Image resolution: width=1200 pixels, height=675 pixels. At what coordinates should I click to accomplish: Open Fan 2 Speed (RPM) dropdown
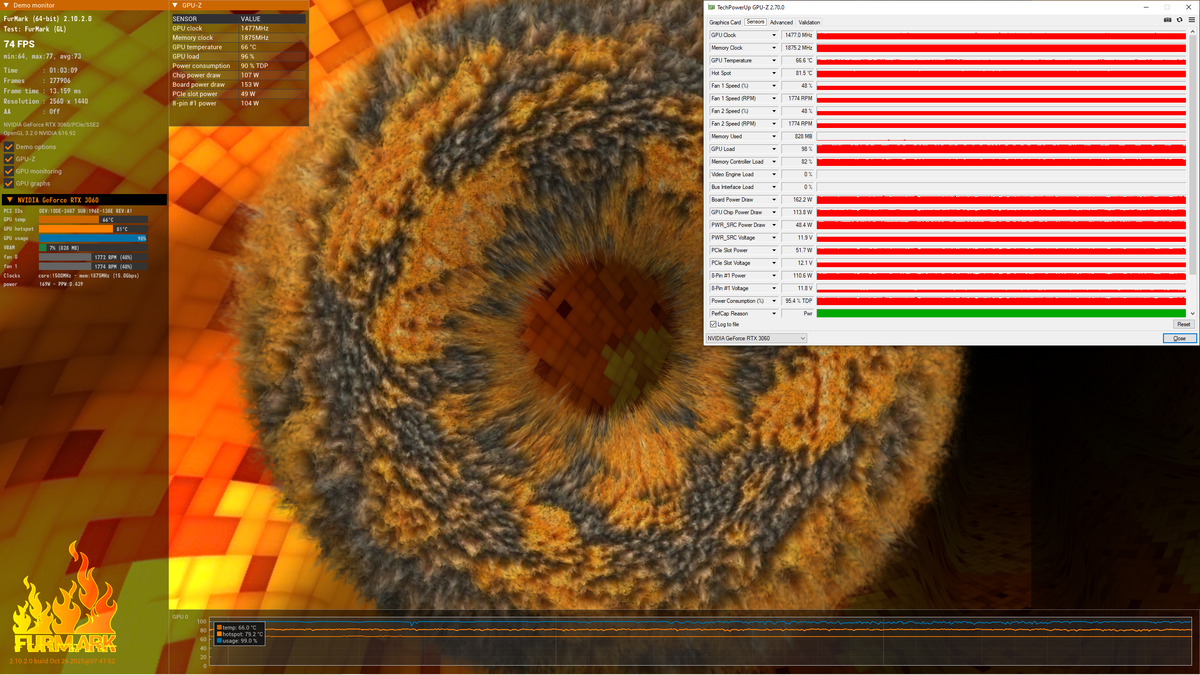(773, 124)
